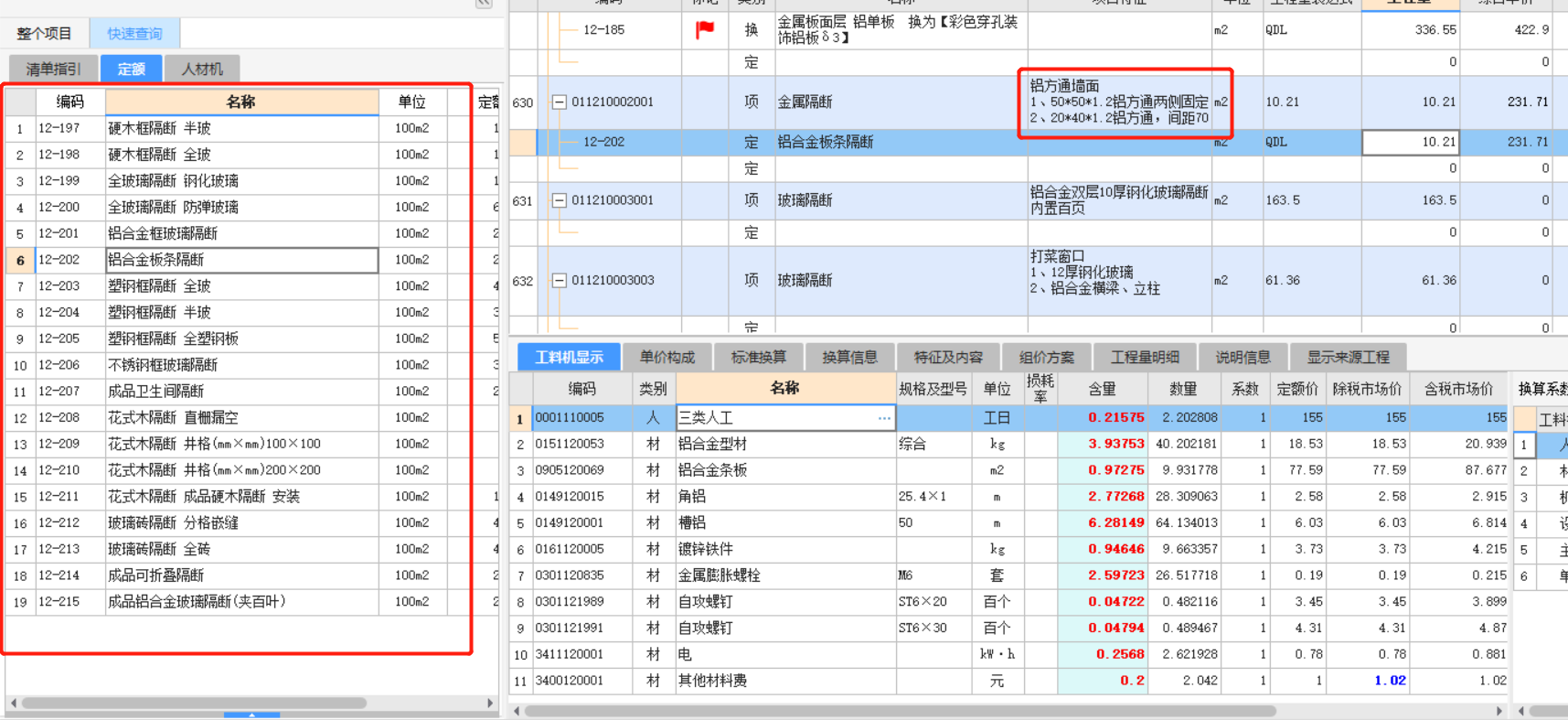The image size is (1568, 720).
Task: Click 除税市场价 value 1.02 for 其他材料费
Action: pos(1367,682)
